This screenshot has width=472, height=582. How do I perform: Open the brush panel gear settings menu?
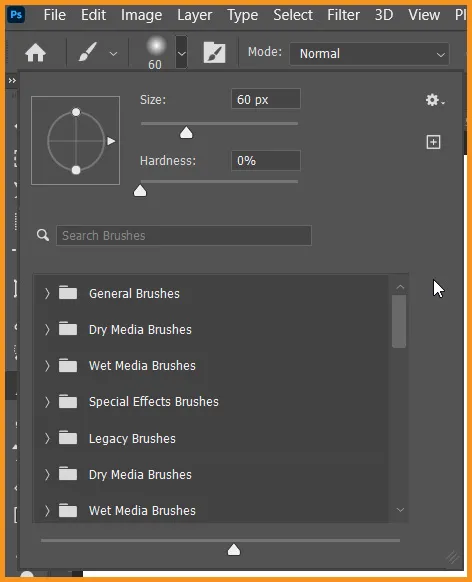click(435, 100)
